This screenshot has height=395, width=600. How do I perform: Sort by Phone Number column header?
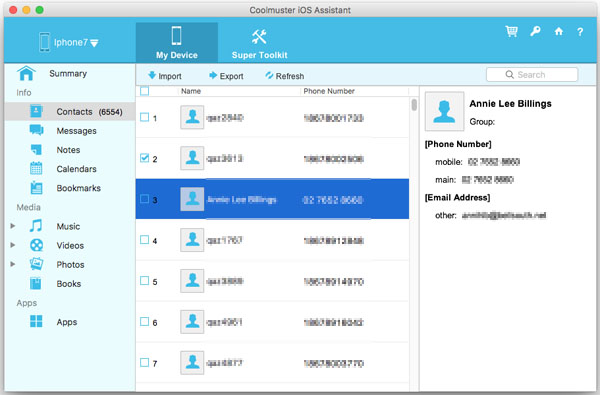coord(329,91)
